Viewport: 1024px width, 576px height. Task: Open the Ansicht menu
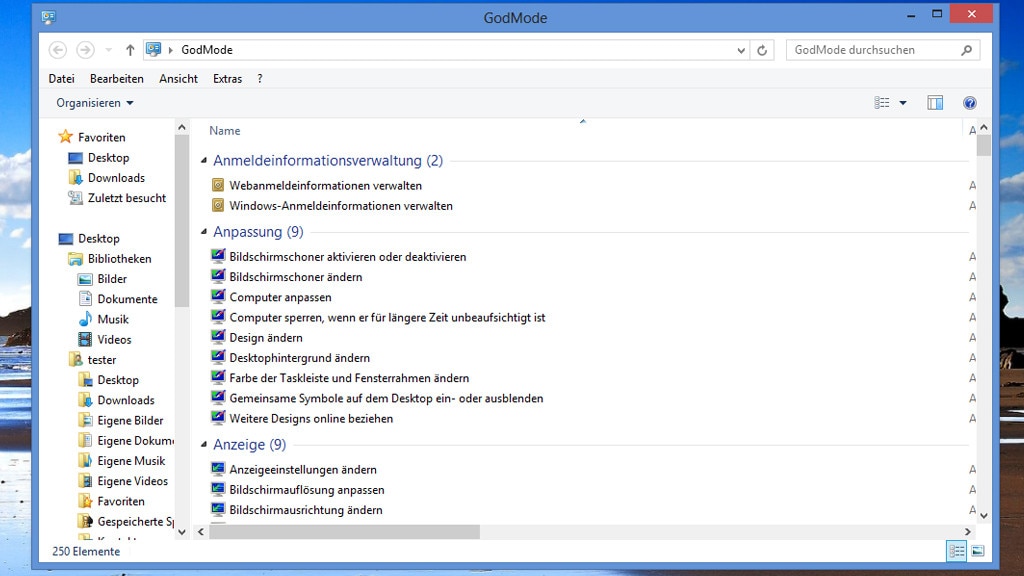tap(178, 79)
